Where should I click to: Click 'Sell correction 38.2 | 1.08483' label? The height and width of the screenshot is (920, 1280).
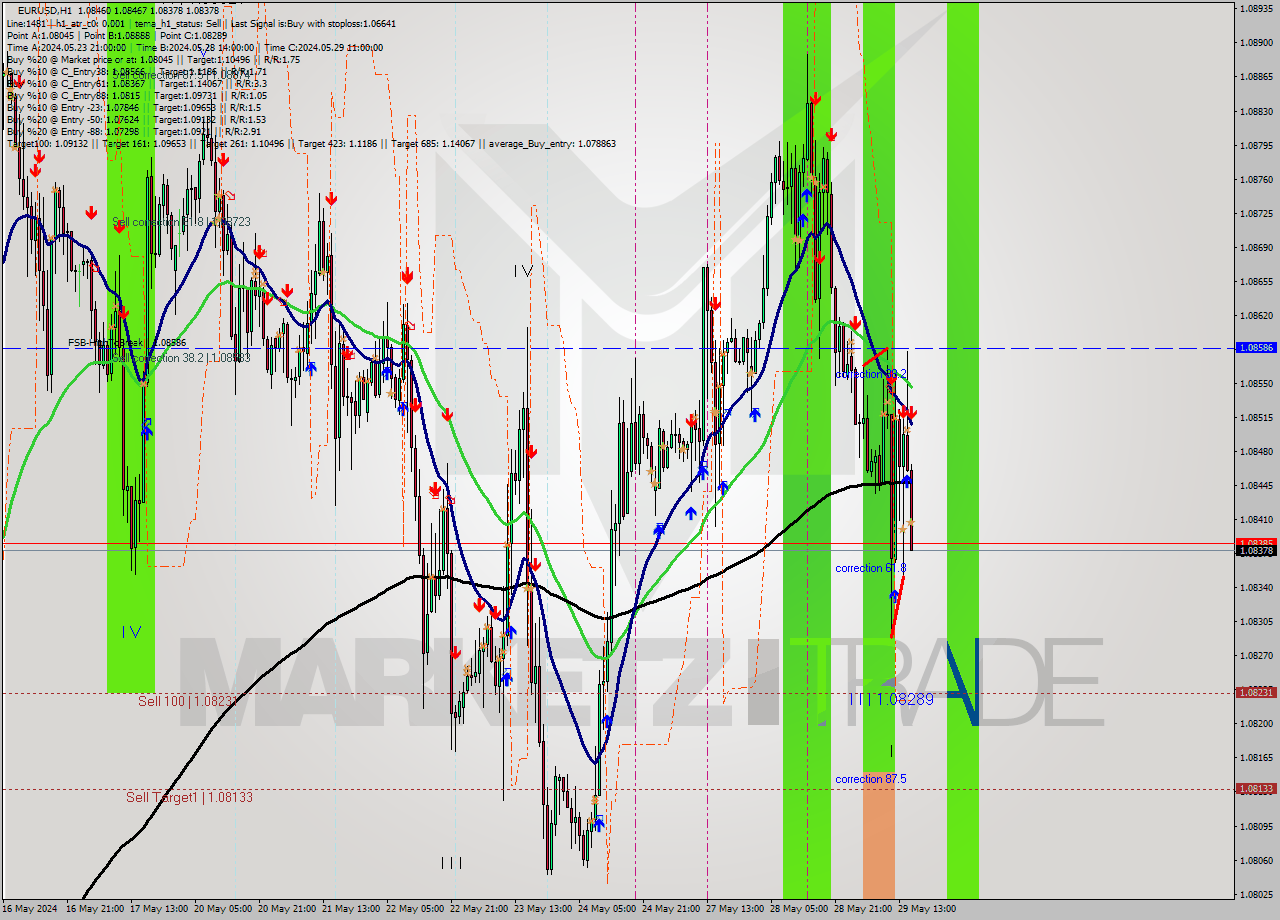click(181, 358)
